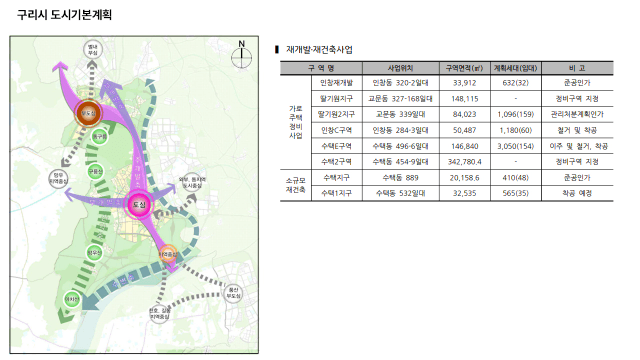Click the 수택1지구 row name
The width and height of the screenshot is (640, 360).
[336, 193]
